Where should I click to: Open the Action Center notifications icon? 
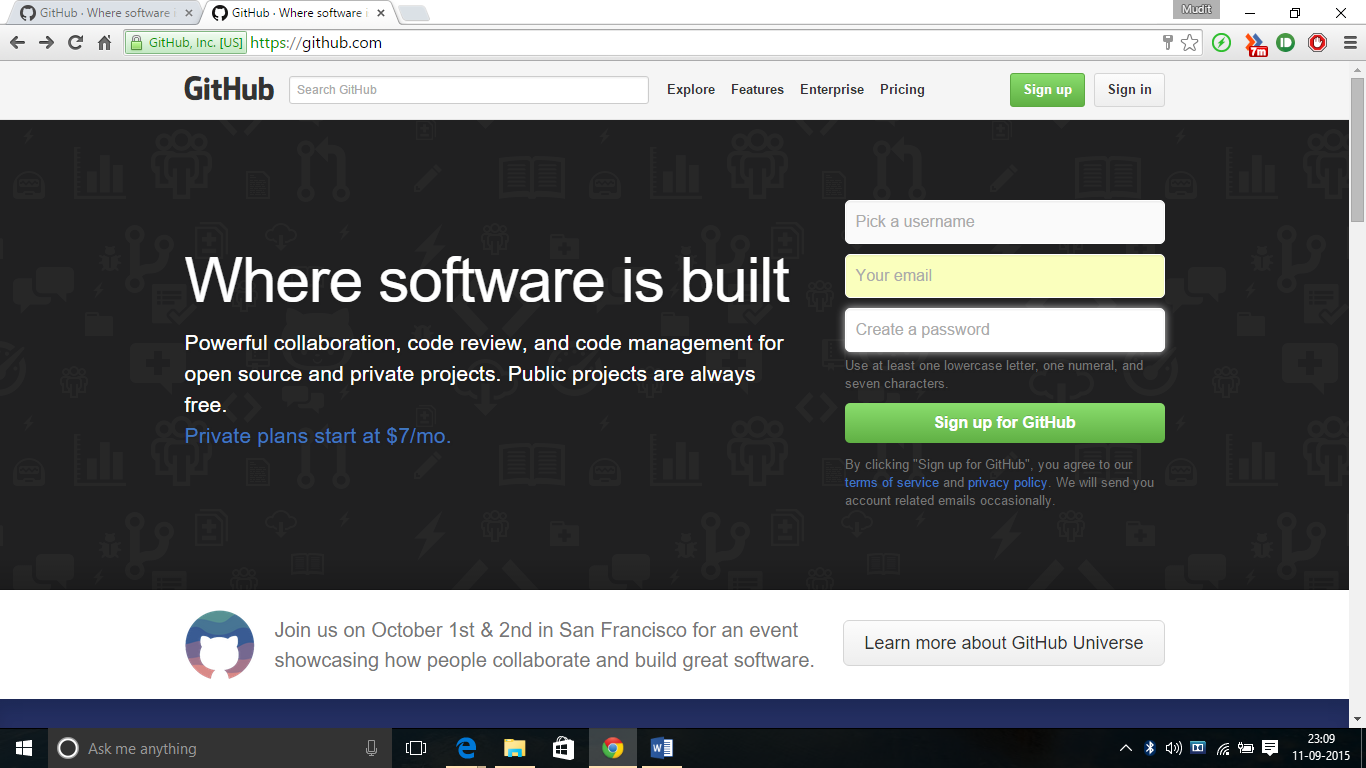click(x=1270, y=748)
